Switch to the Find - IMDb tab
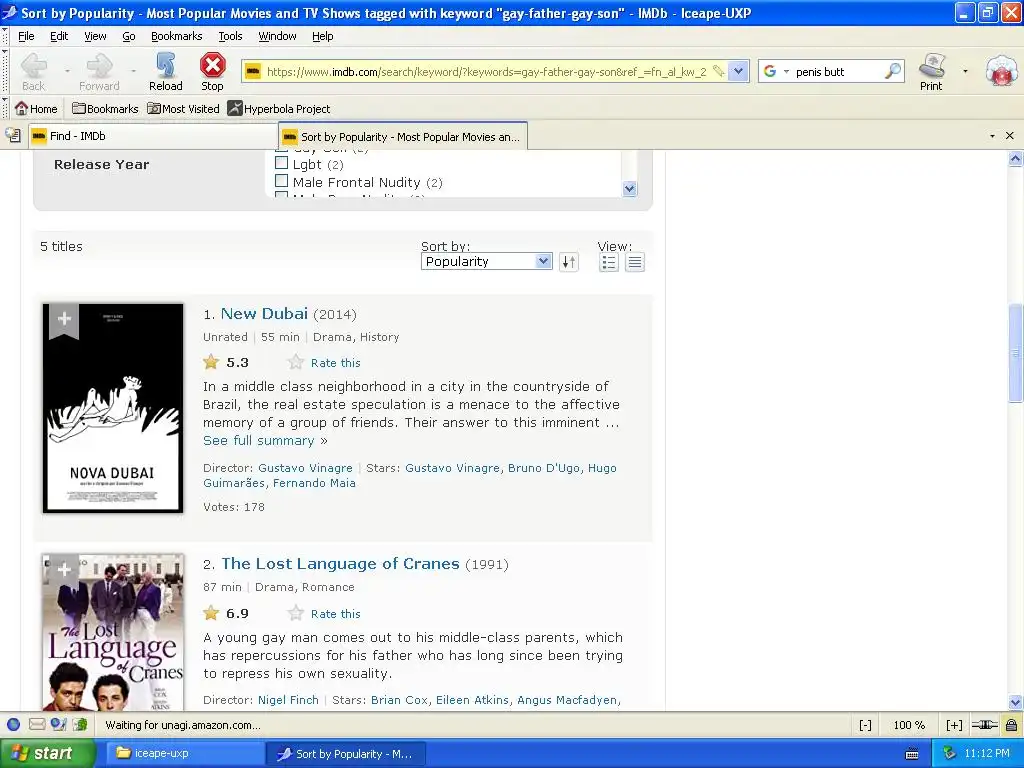Screen dimensions: 1024x768 tap(152, 136)
